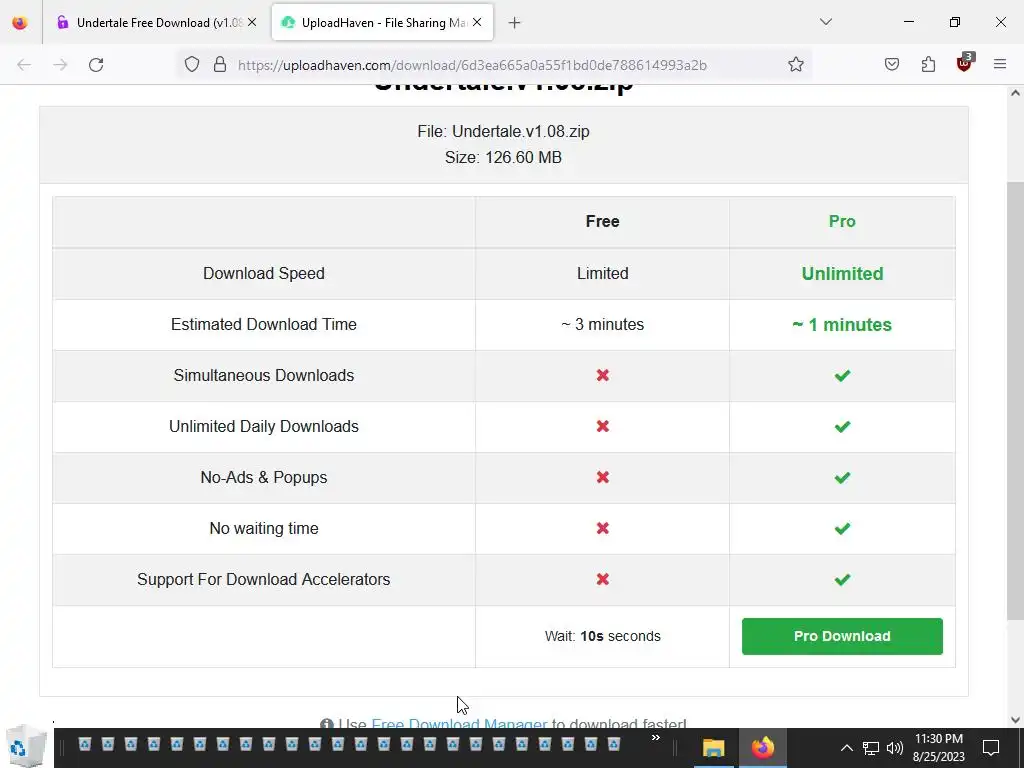Select the ~ 1 minutes cell
1024x768 pixels.
pyautogui.click(x=842, y=325)
